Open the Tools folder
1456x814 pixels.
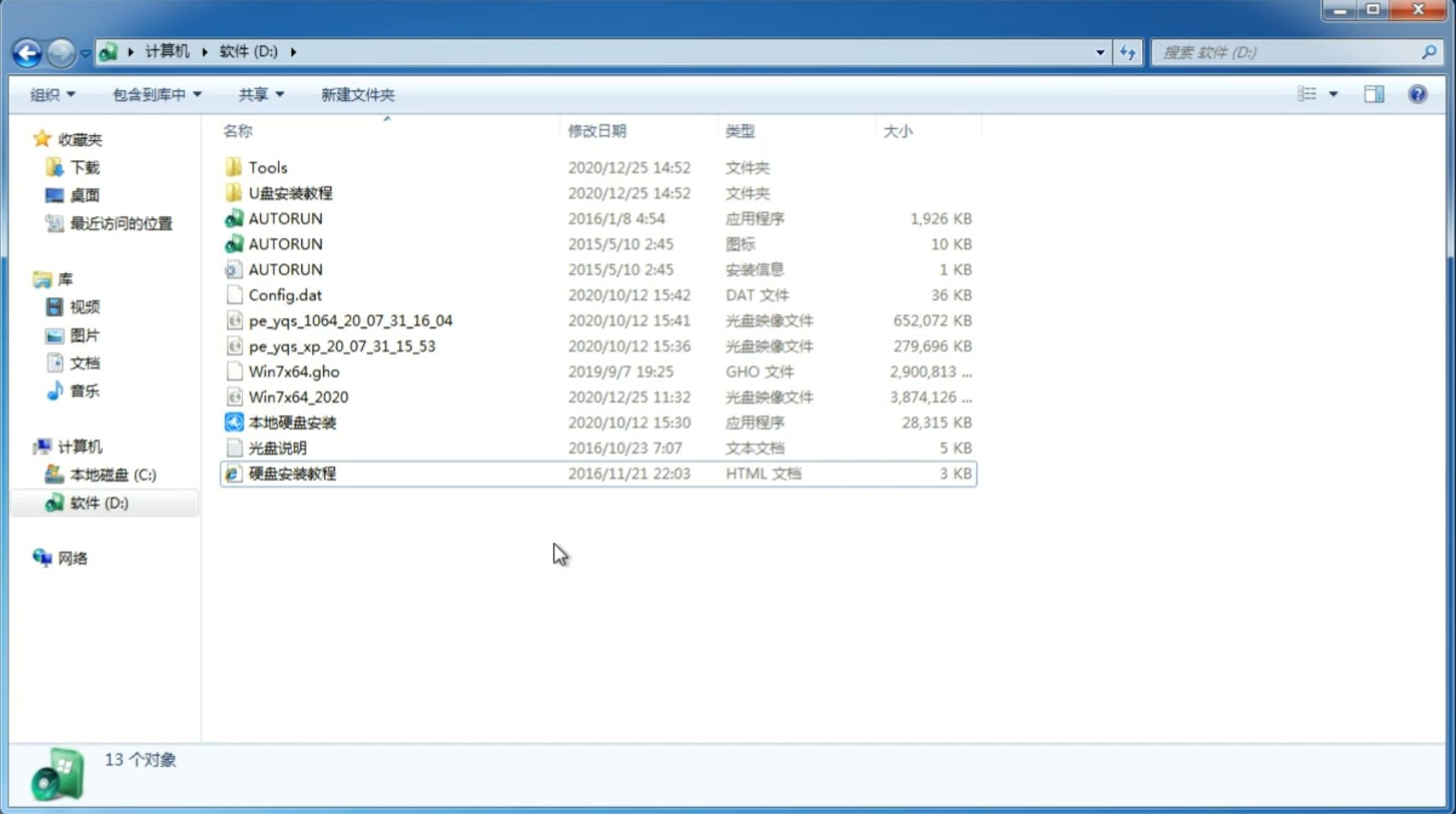(267, 167)
